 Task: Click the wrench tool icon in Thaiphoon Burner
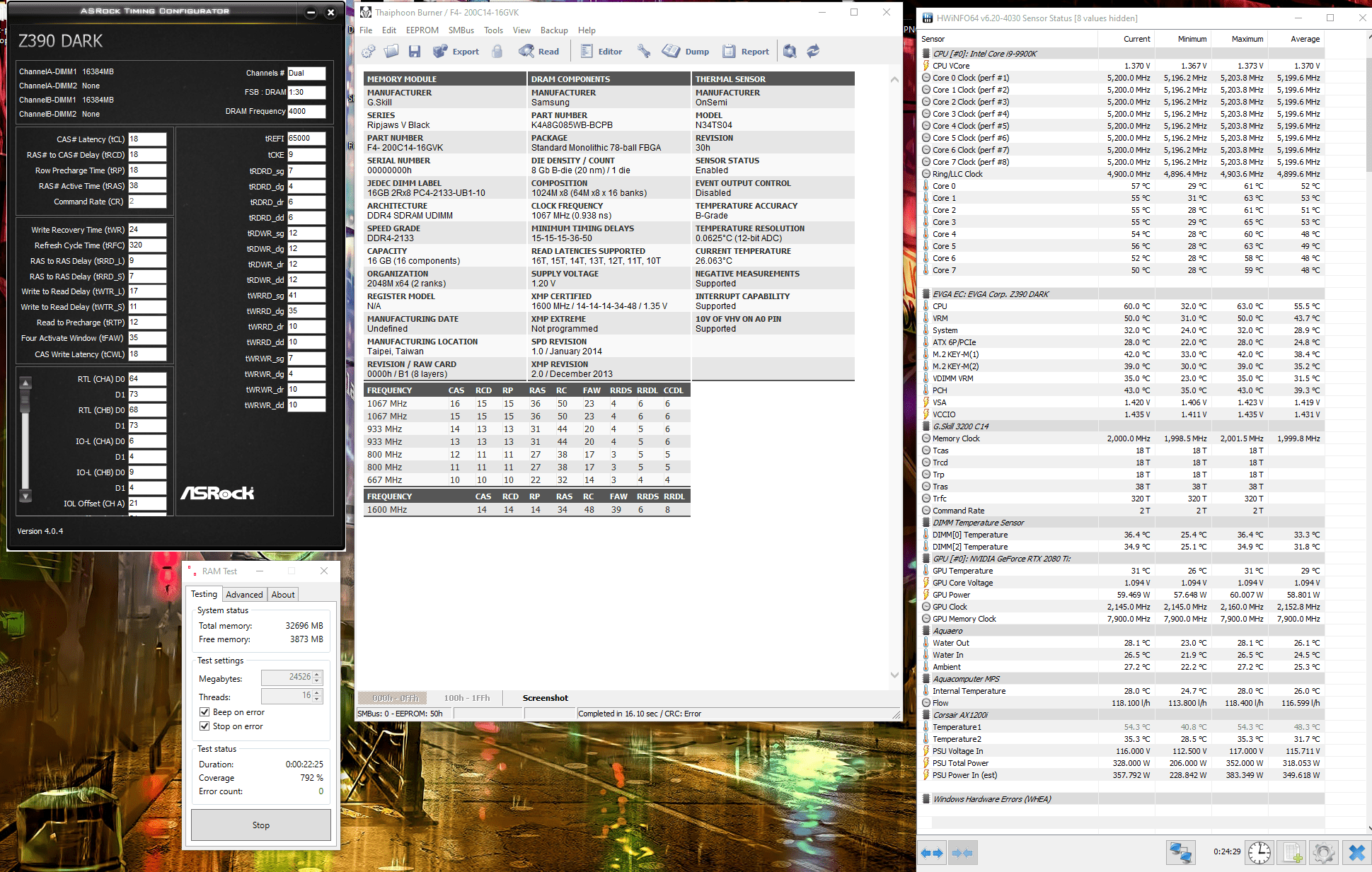(643, 51)
